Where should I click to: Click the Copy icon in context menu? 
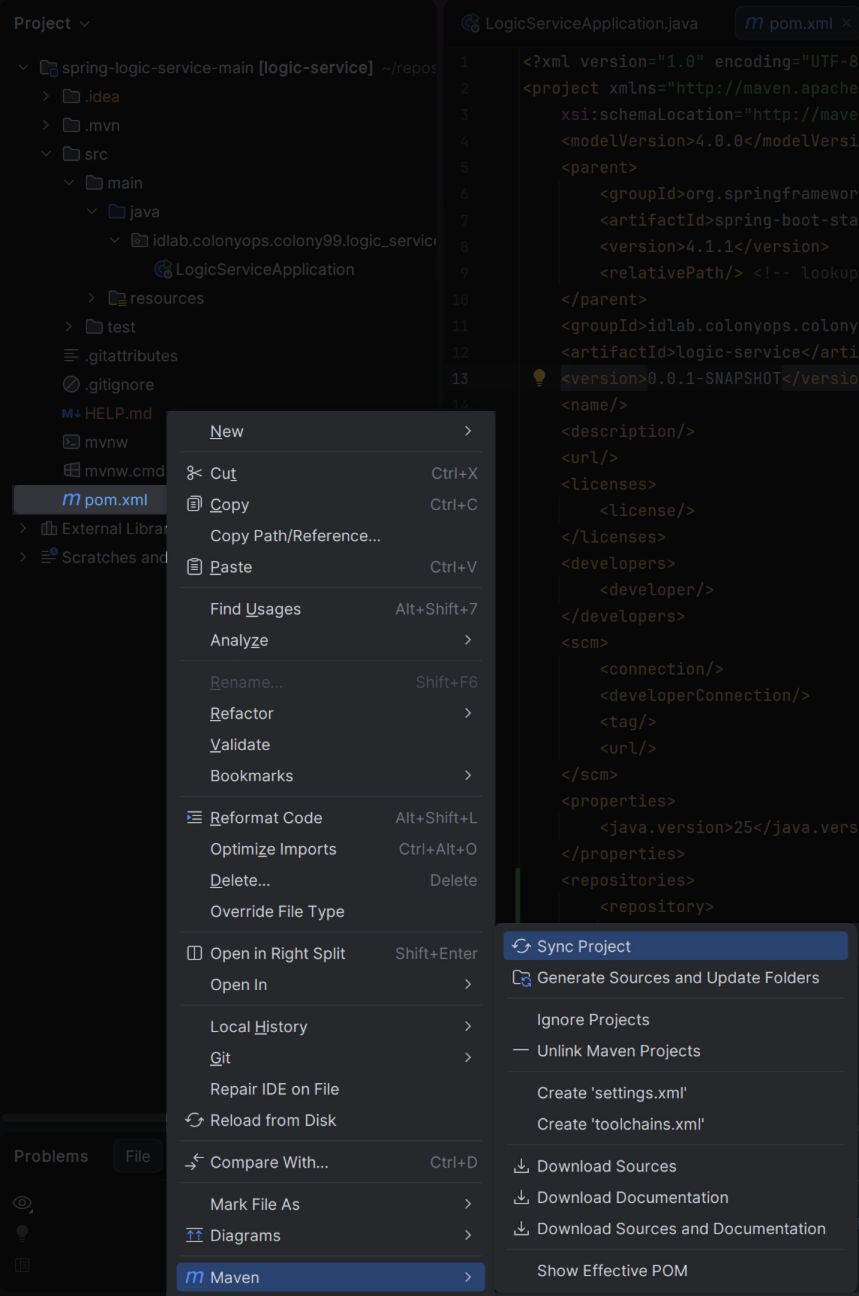click(194, 504)
